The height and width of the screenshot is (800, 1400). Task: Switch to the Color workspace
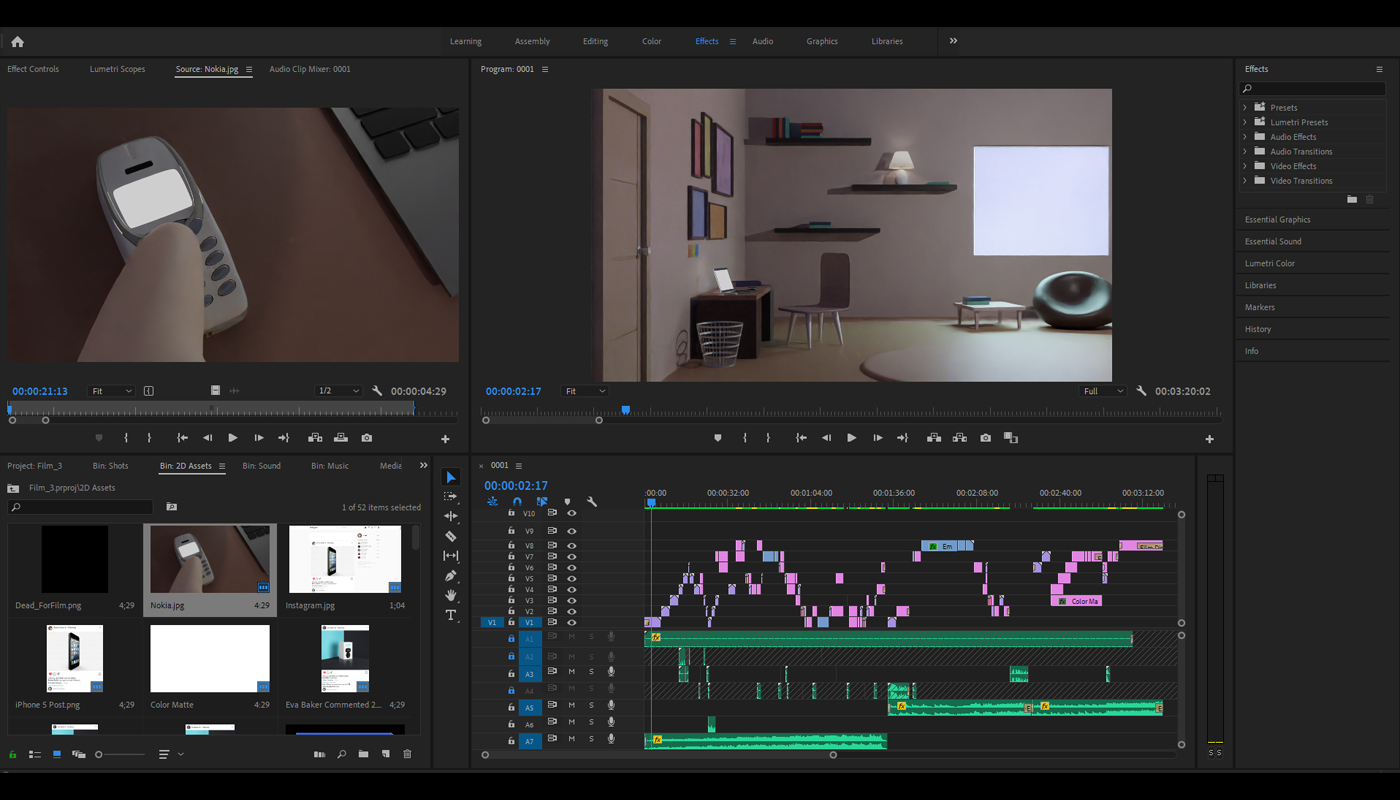click(651, 42)
